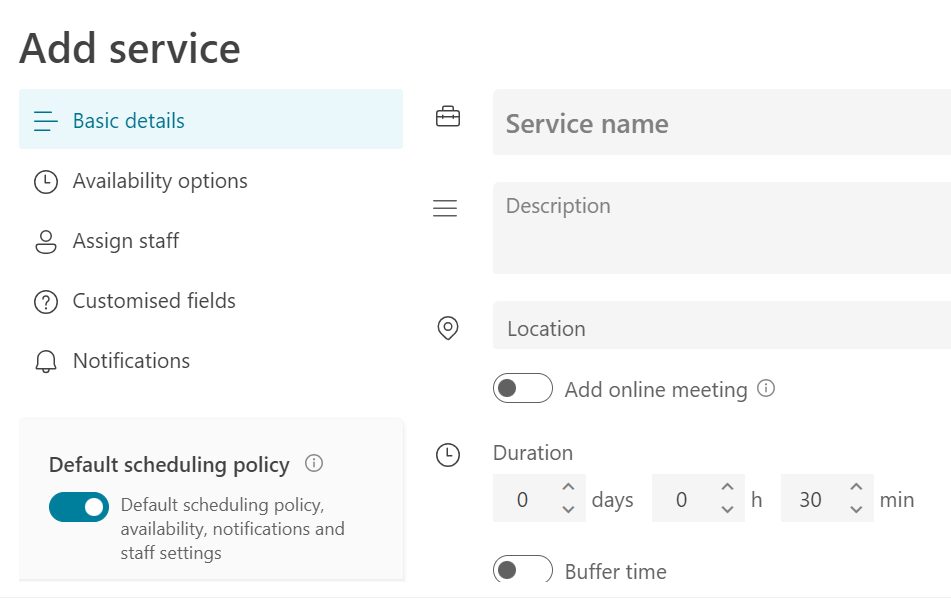This screenshot has height=601, width=951.
Task: Click the clock icon next to Duration
Action: 448,455
